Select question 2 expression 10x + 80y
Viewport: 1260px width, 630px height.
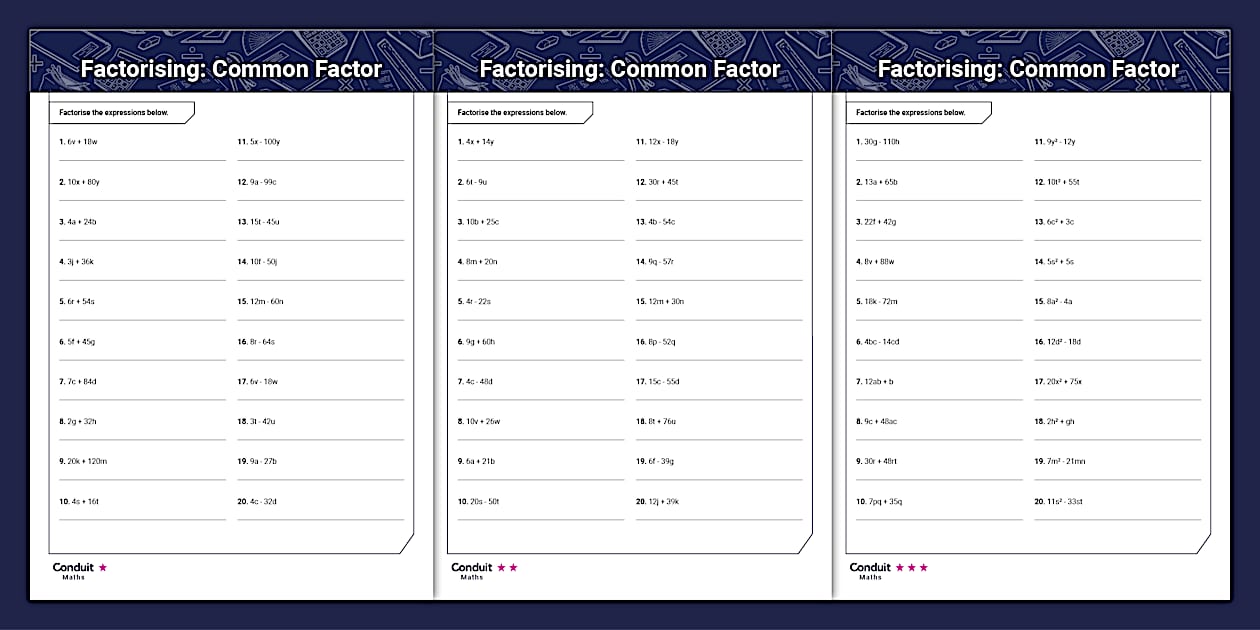coord(83,182)
